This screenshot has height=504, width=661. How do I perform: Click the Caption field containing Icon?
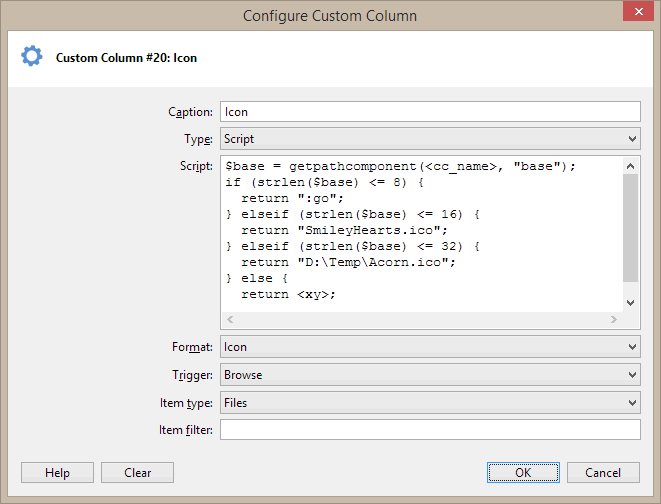(429, 112)
